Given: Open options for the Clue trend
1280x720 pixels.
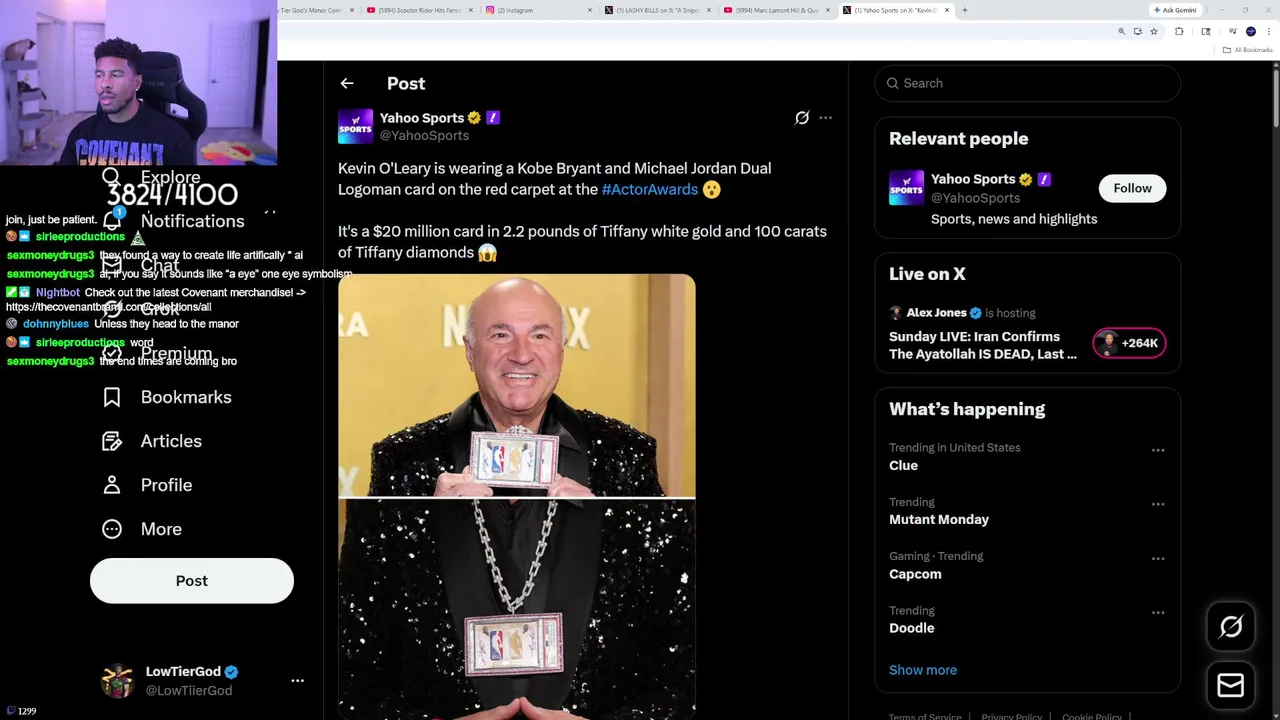Looking at the screenshot, I should click(x=1158, y=450).
